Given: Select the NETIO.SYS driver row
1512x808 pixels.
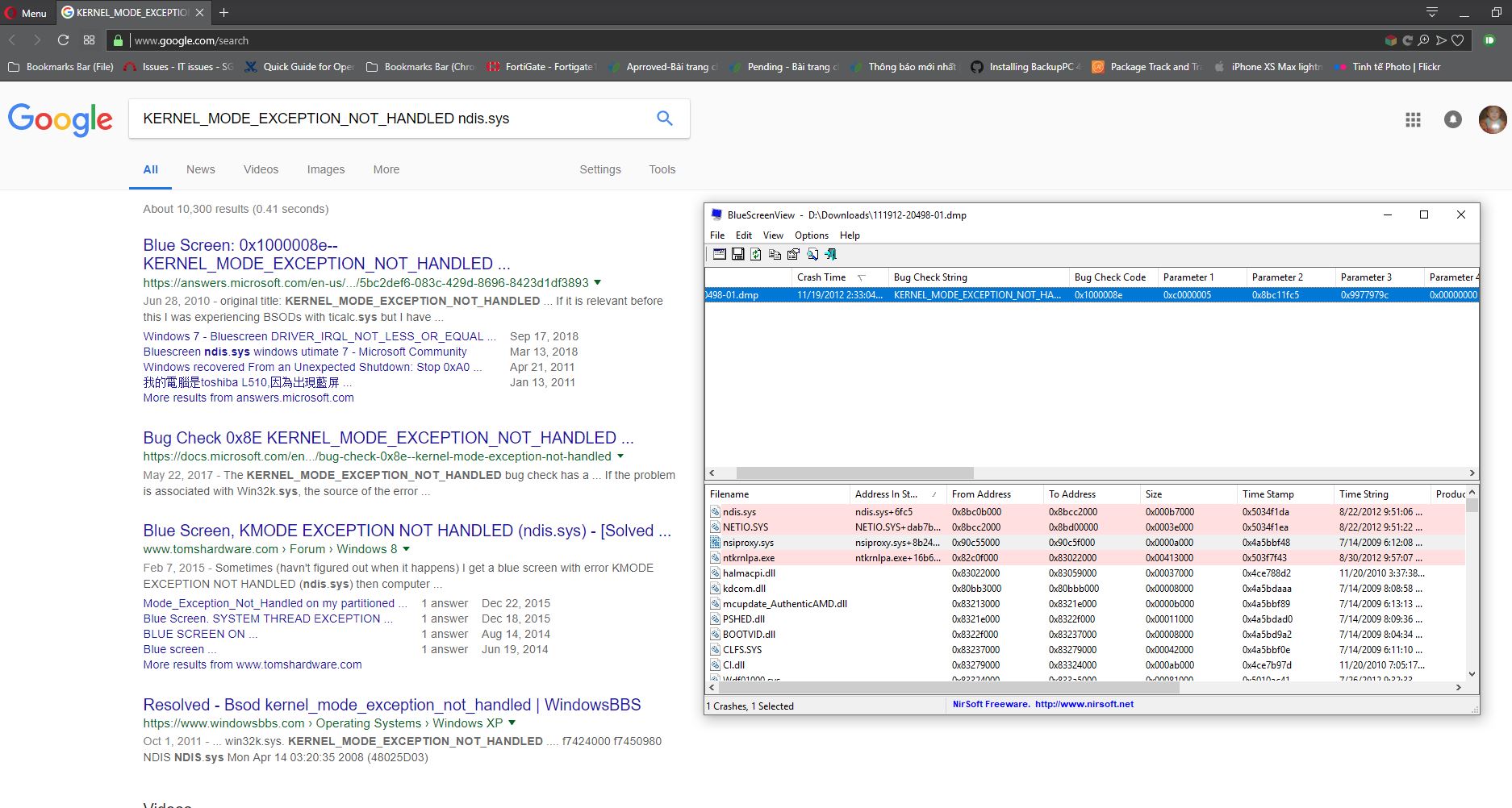Looking at the screenshot, I should pyautogui.click(x=1086, y=527).
